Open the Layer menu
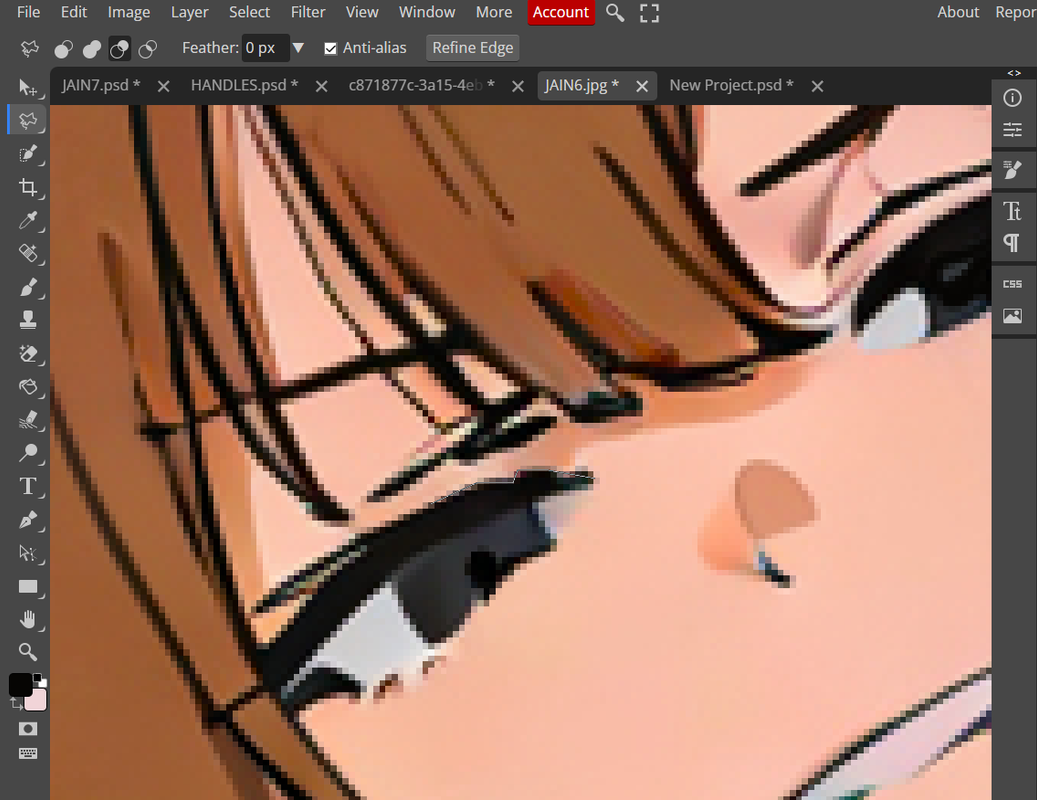 [x=189, y=13]
